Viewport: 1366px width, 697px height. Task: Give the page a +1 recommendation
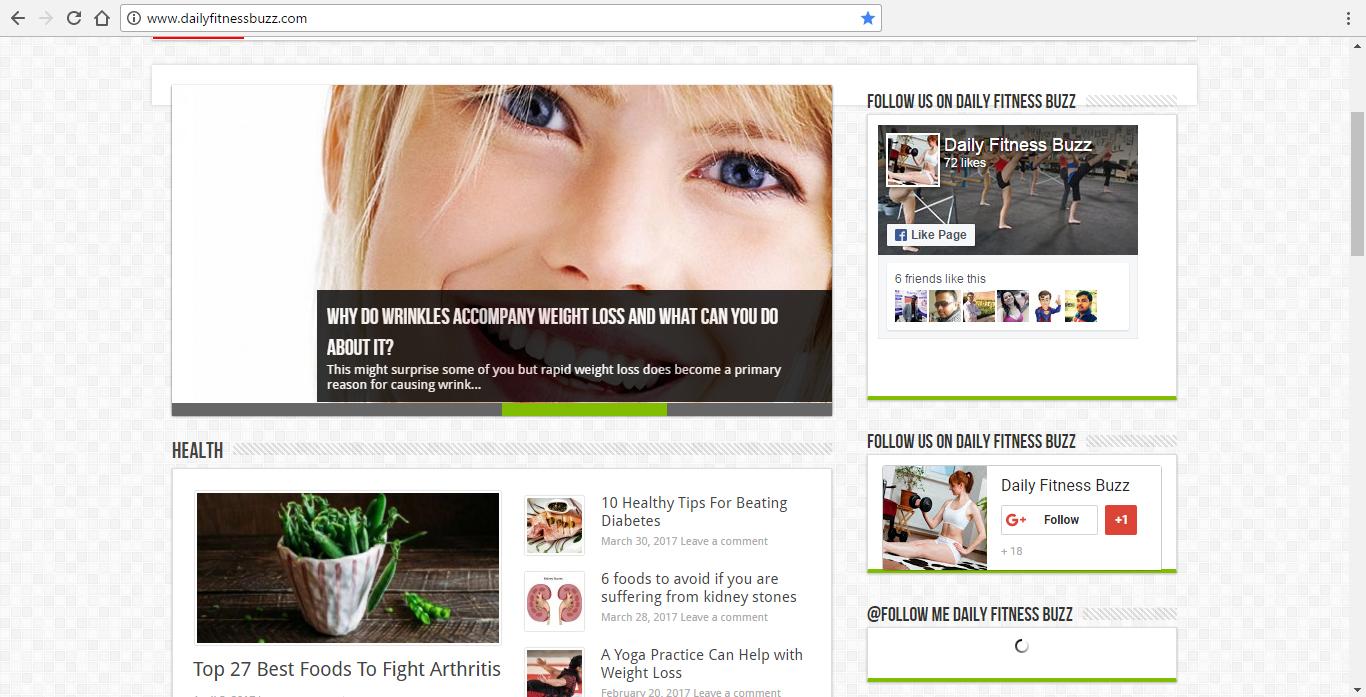click(x=1121, y=519)
